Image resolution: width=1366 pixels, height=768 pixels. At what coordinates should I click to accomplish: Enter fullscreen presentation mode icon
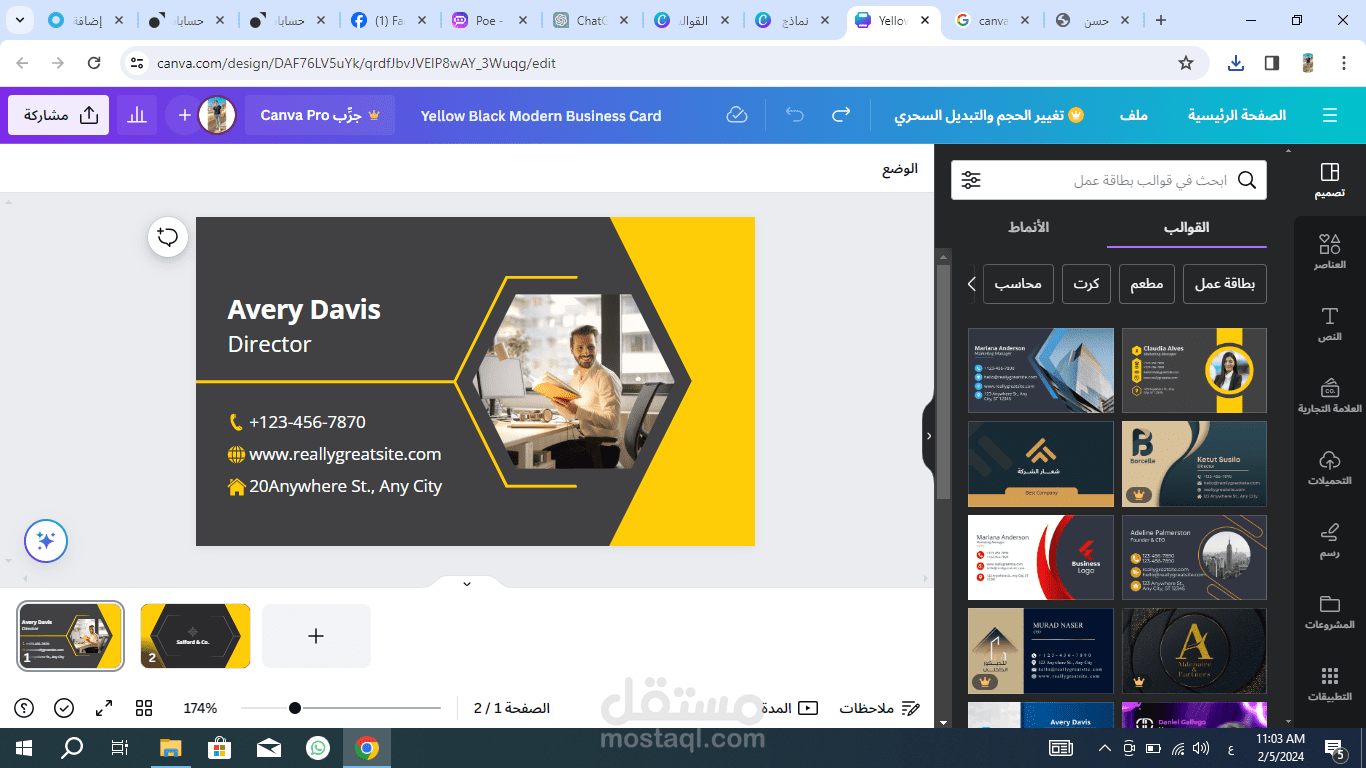click(x=104, y=708)
